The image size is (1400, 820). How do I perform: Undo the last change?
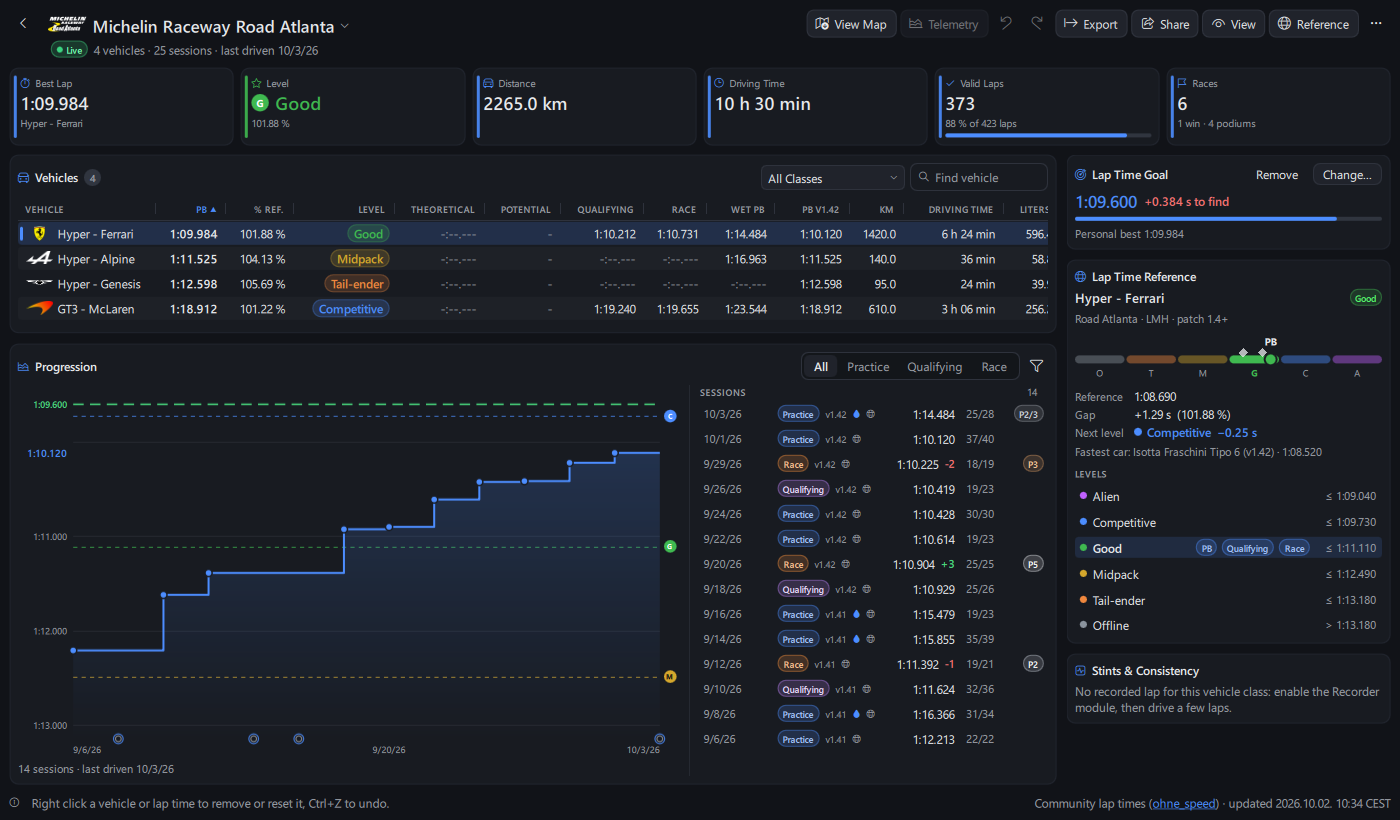click(x=1006, y=24)
